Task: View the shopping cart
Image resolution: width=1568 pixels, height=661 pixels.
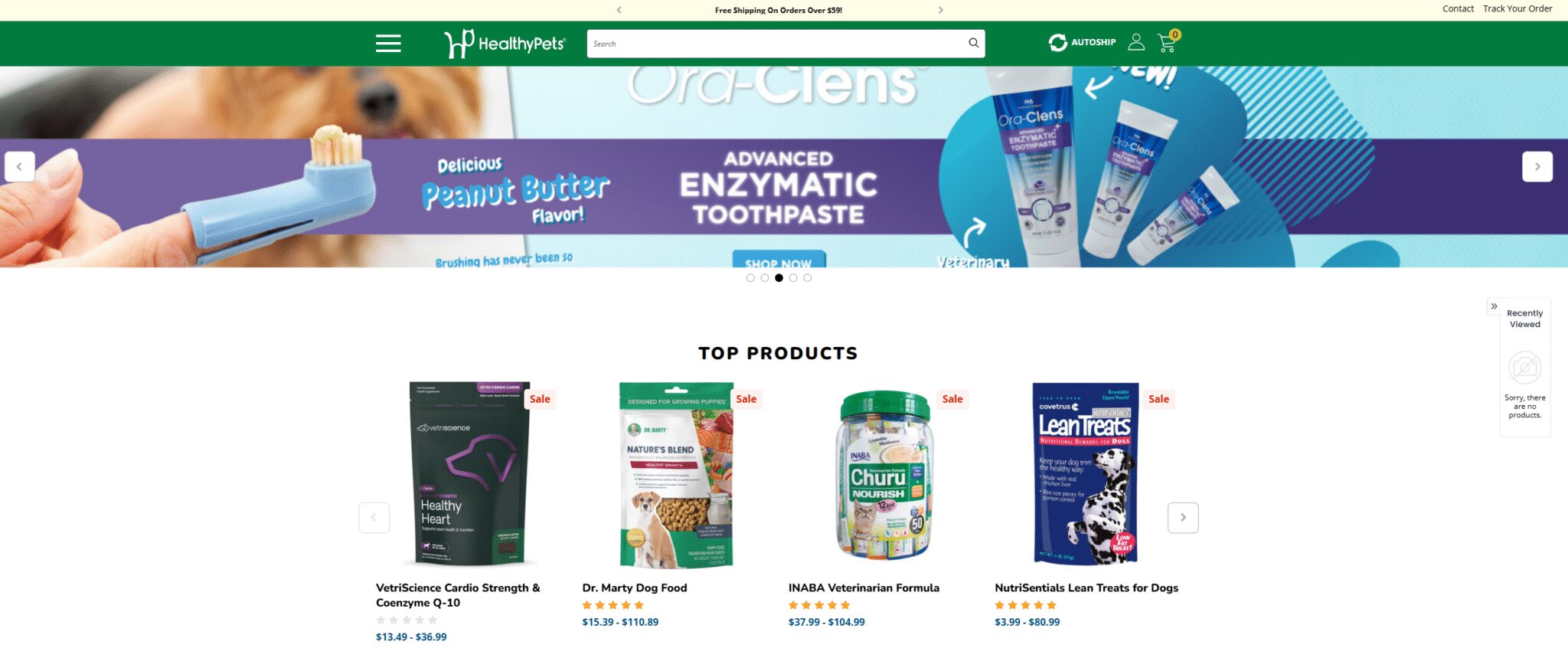Action: coord(1168,42)
